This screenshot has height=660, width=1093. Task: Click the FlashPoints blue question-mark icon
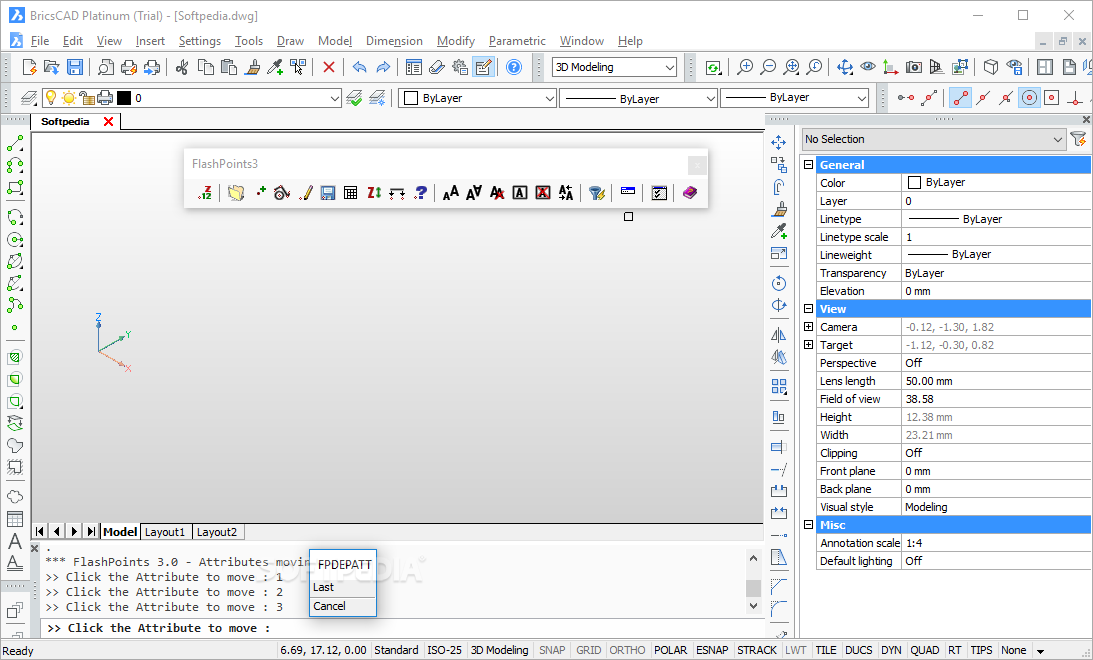click(x=420, y=193)
